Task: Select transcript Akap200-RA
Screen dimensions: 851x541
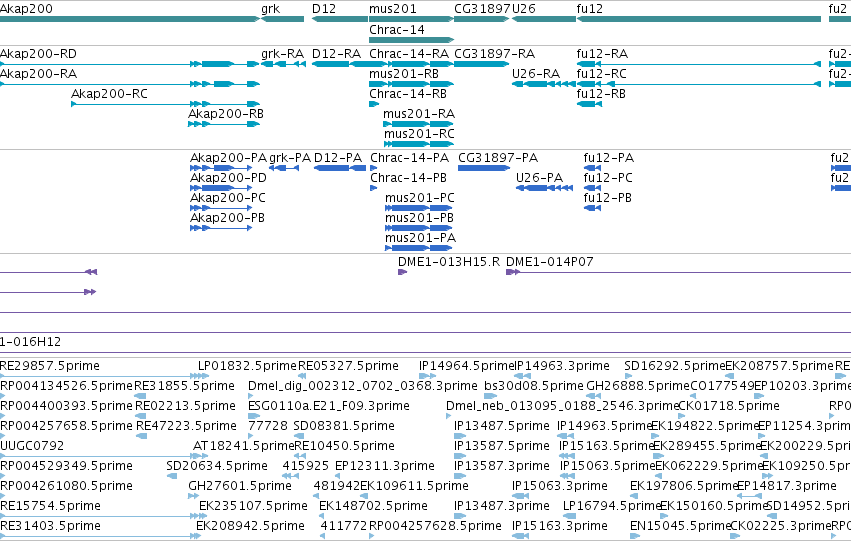Action: tap(38, 74)
